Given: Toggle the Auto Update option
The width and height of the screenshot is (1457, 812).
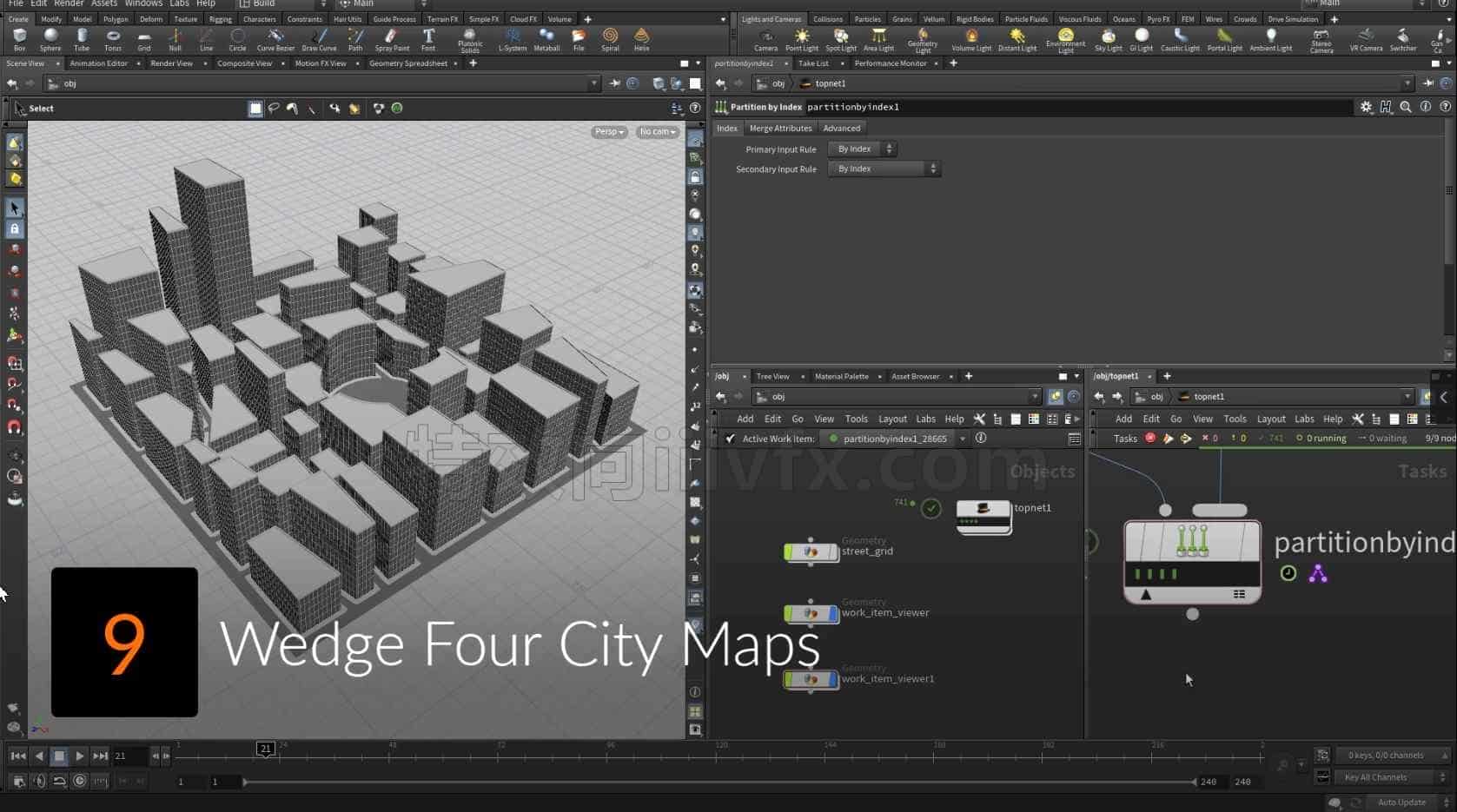Looking at the screenshot, I should coord(1401,802).
